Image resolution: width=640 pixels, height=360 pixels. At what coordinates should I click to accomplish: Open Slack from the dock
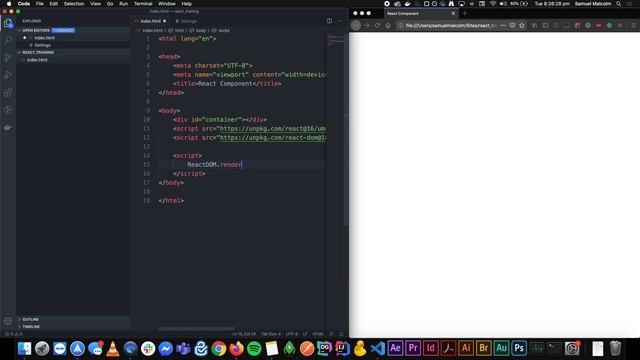tap(148, 348)
